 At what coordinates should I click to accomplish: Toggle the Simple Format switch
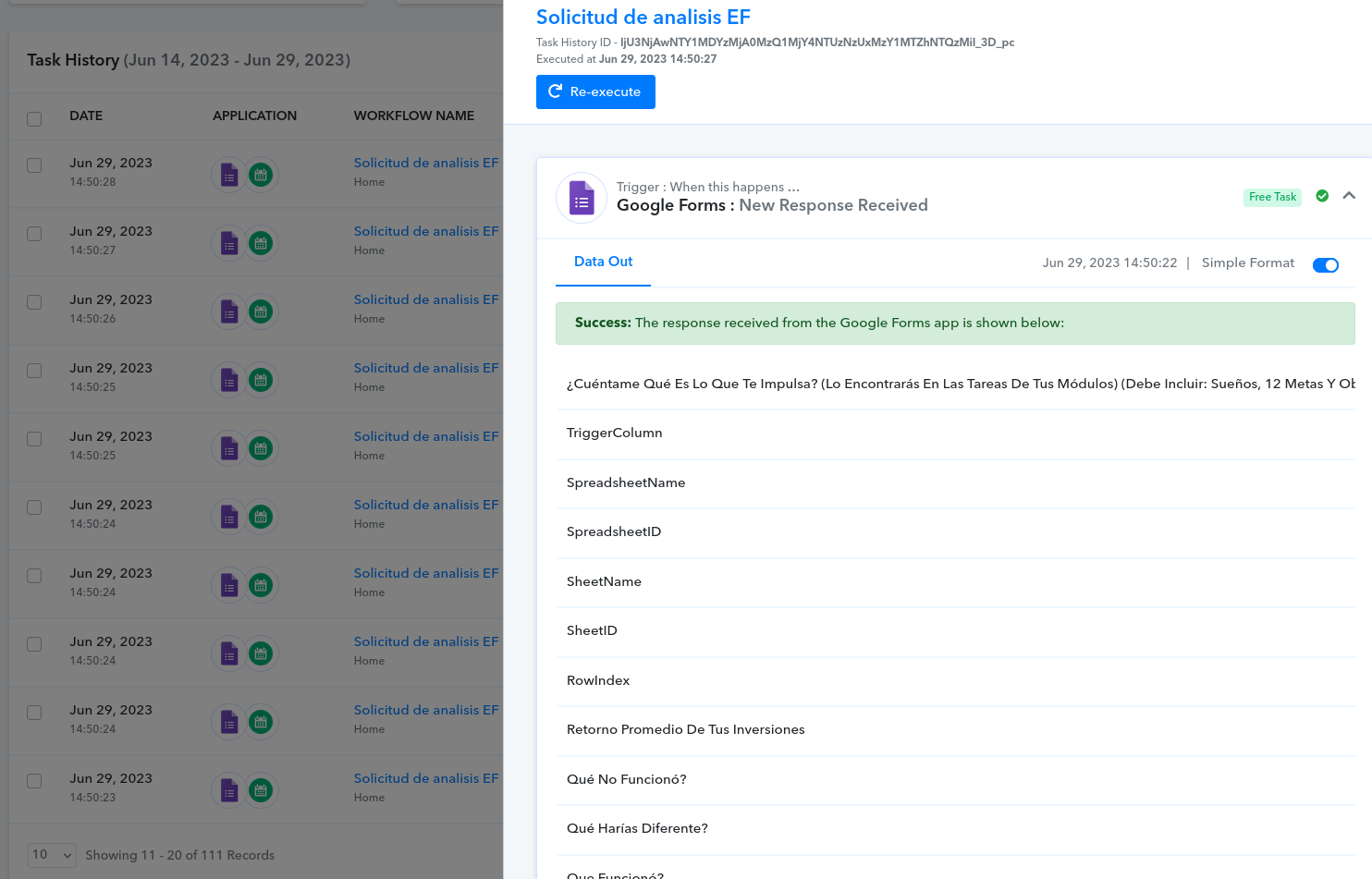[1326, 265]
